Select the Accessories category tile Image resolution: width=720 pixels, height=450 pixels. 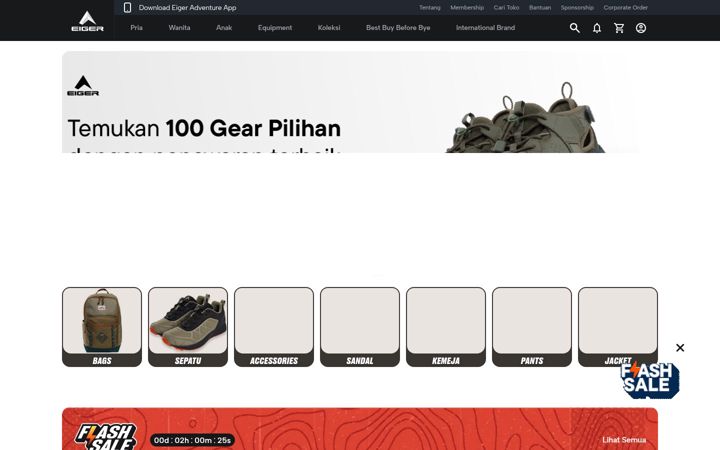click(274, 327)
